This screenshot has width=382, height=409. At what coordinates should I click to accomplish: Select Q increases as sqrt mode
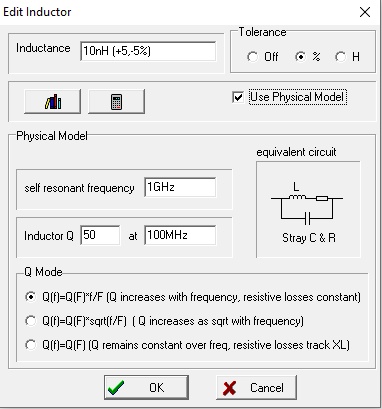click(31, 321)
